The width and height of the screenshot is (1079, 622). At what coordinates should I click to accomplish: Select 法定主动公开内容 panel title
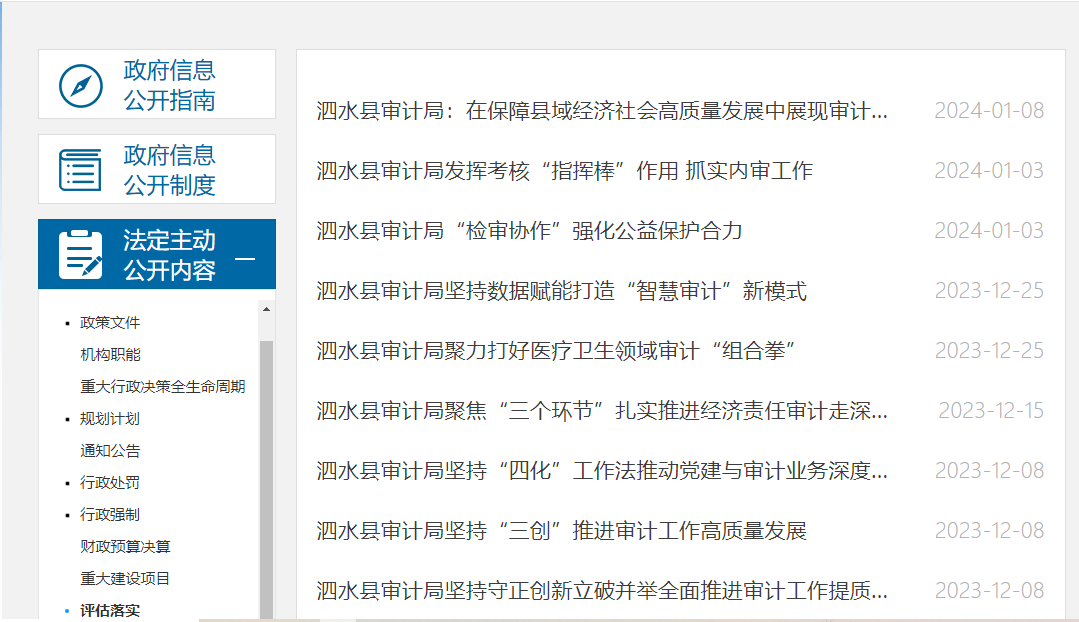pyautogui.click(x=169, y=255)
